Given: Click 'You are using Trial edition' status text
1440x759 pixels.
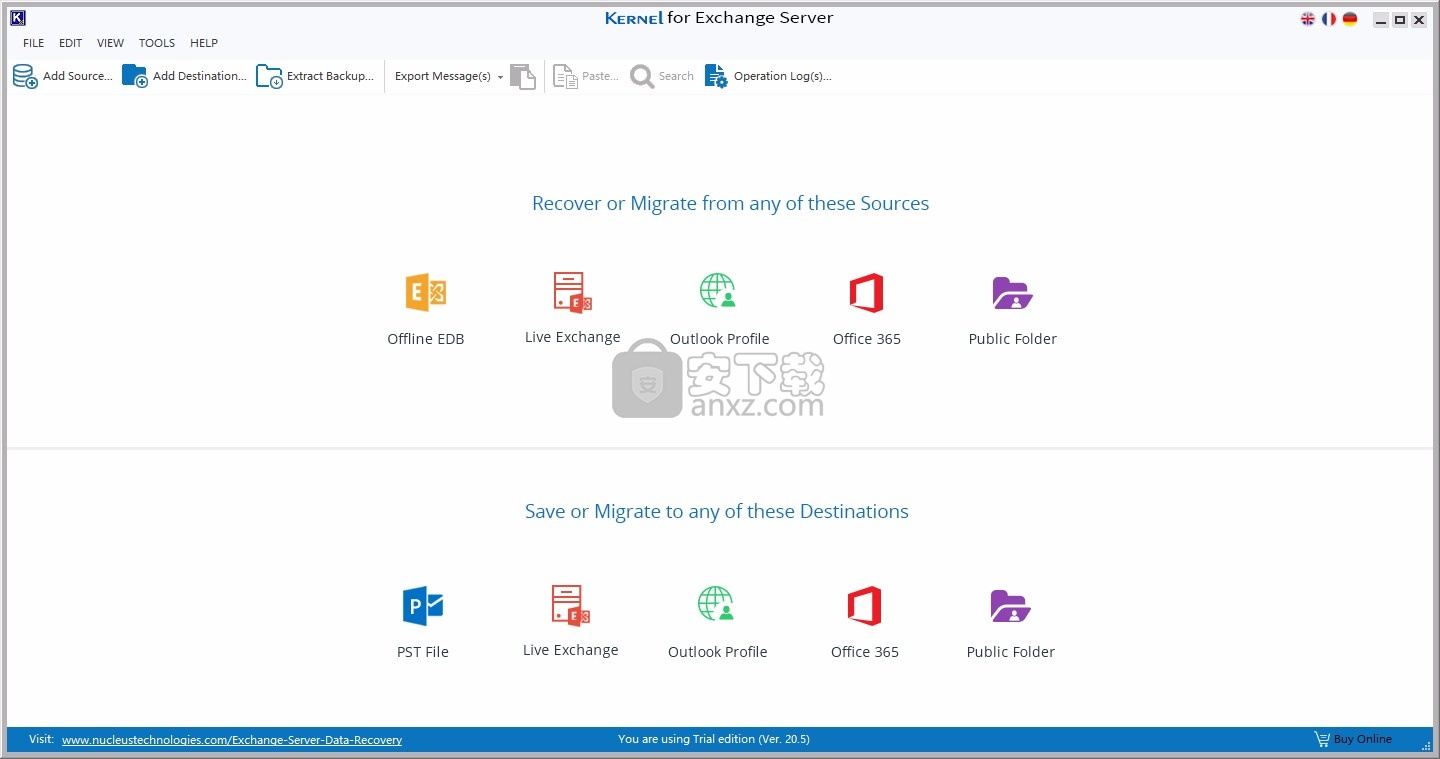Looking at the screenshot, I should (x=714, y=739).
